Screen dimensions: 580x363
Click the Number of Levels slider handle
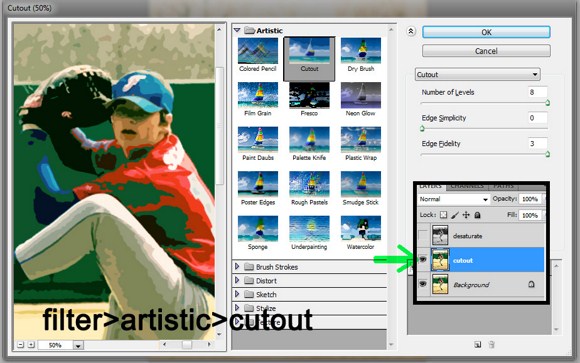coord(547,103)
